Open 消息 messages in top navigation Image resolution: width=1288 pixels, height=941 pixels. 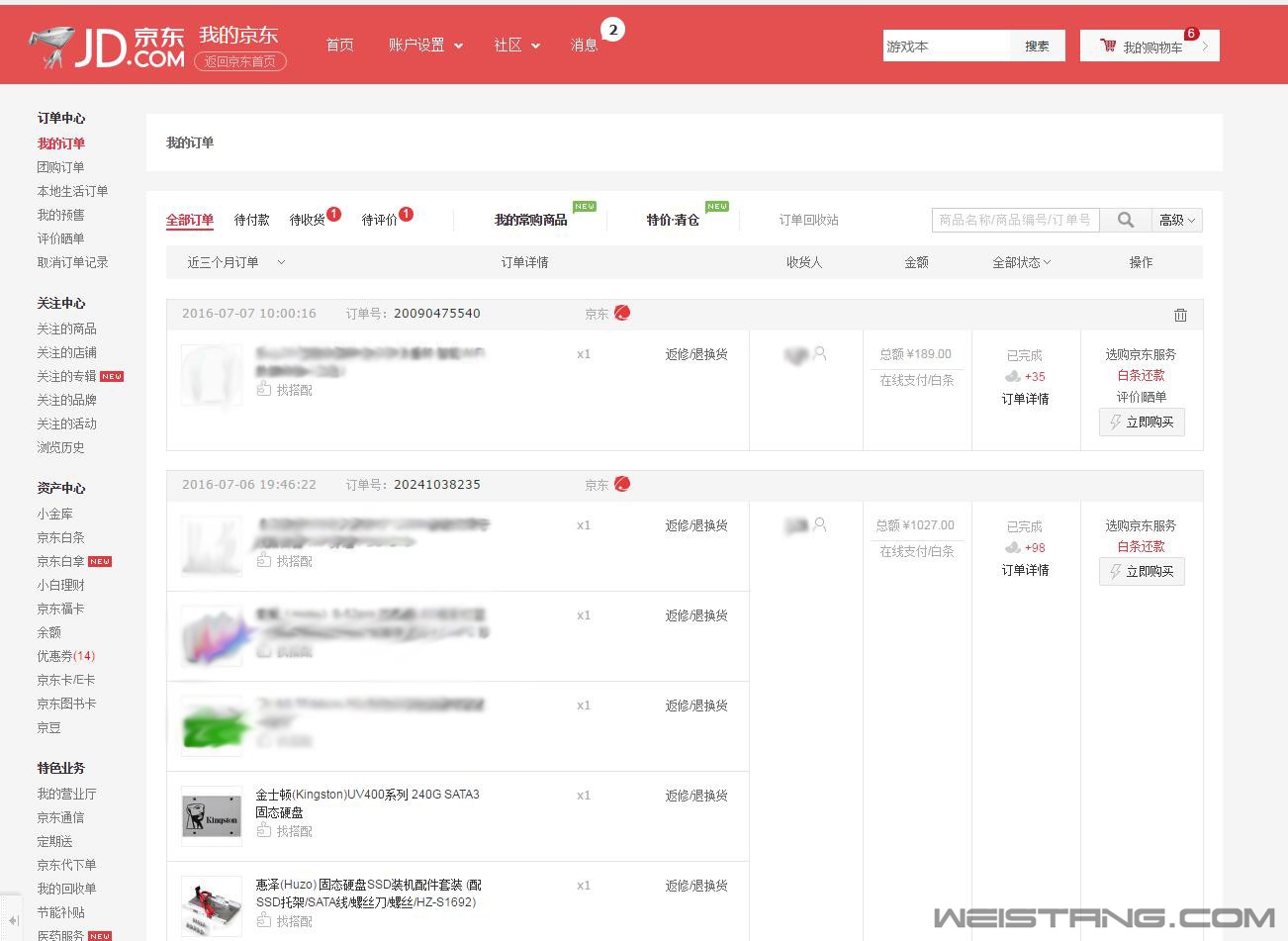[x=585, y=46]
